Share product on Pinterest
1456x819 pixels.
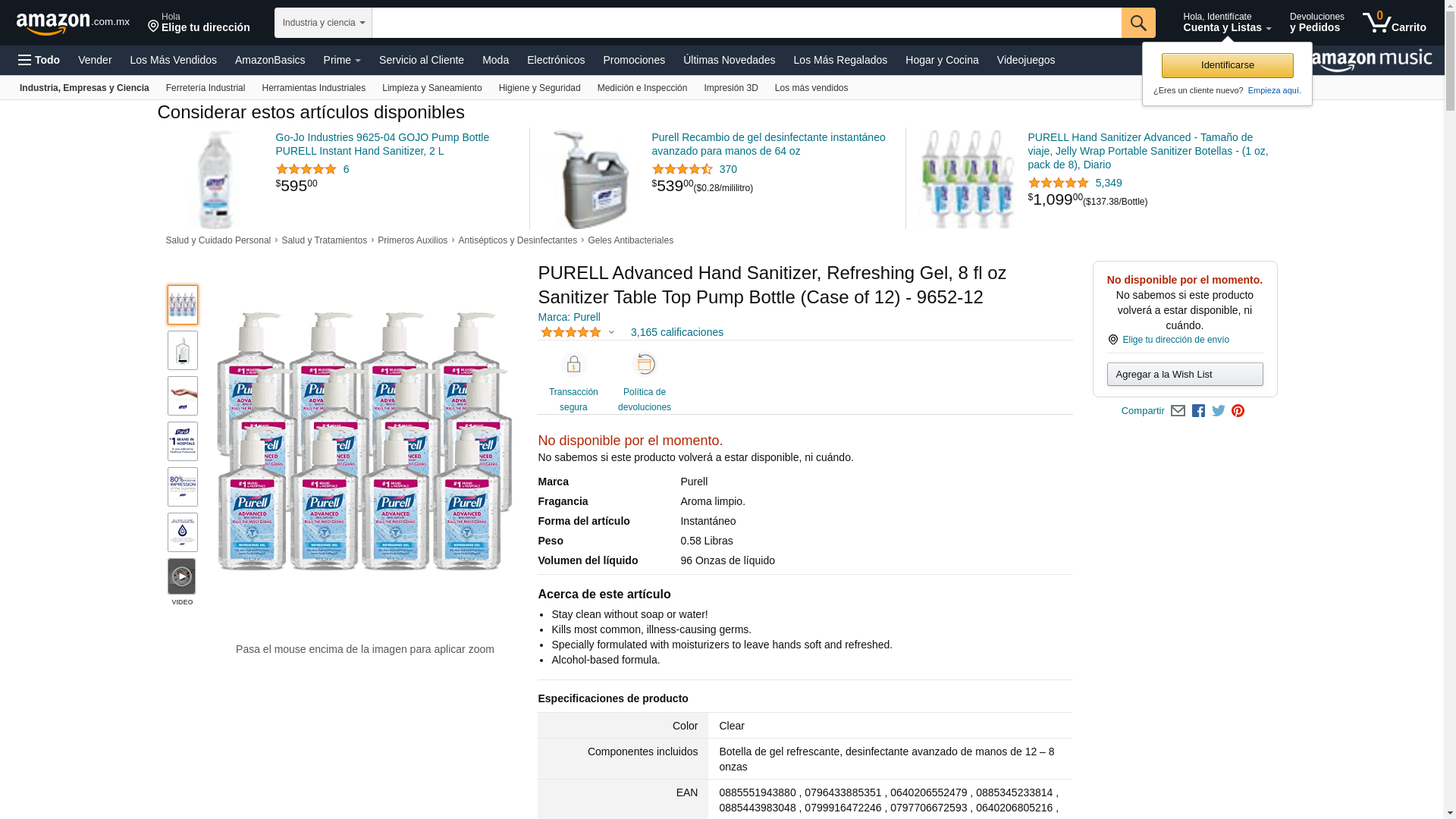(1238, 411)
